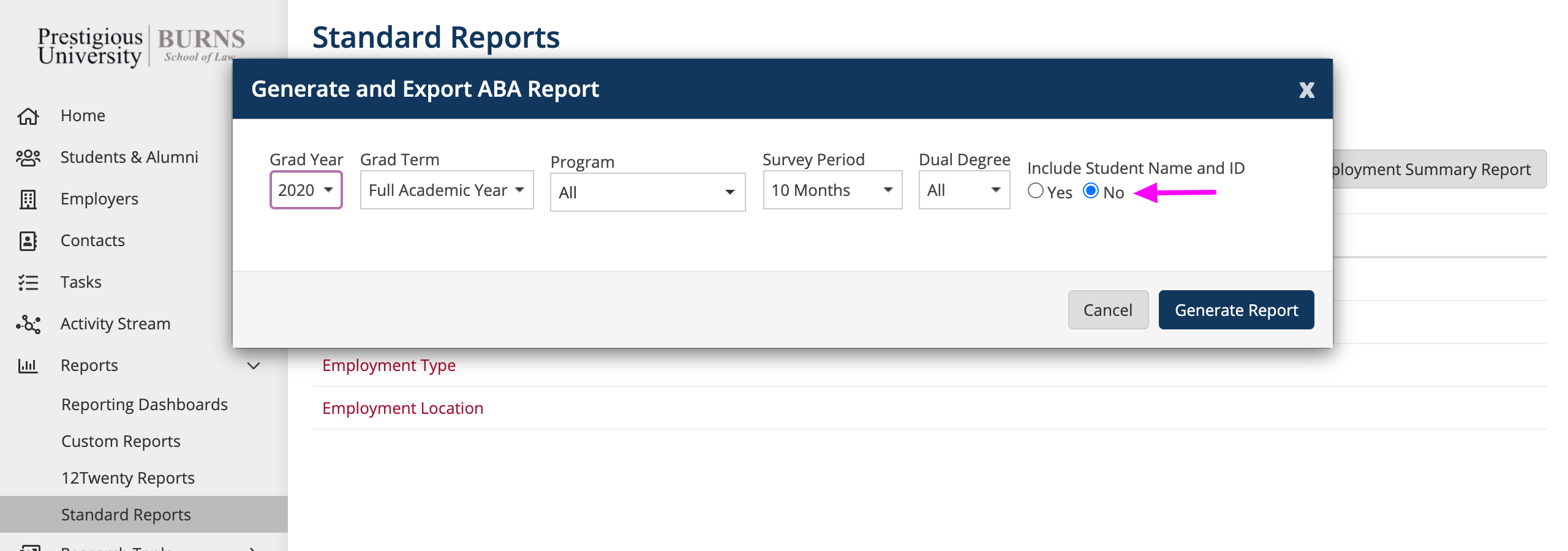The height and width of the screenshot is (551, 1568).
Task: Open Reporting Dashboards in sidebar
Action: coord(145,405)
